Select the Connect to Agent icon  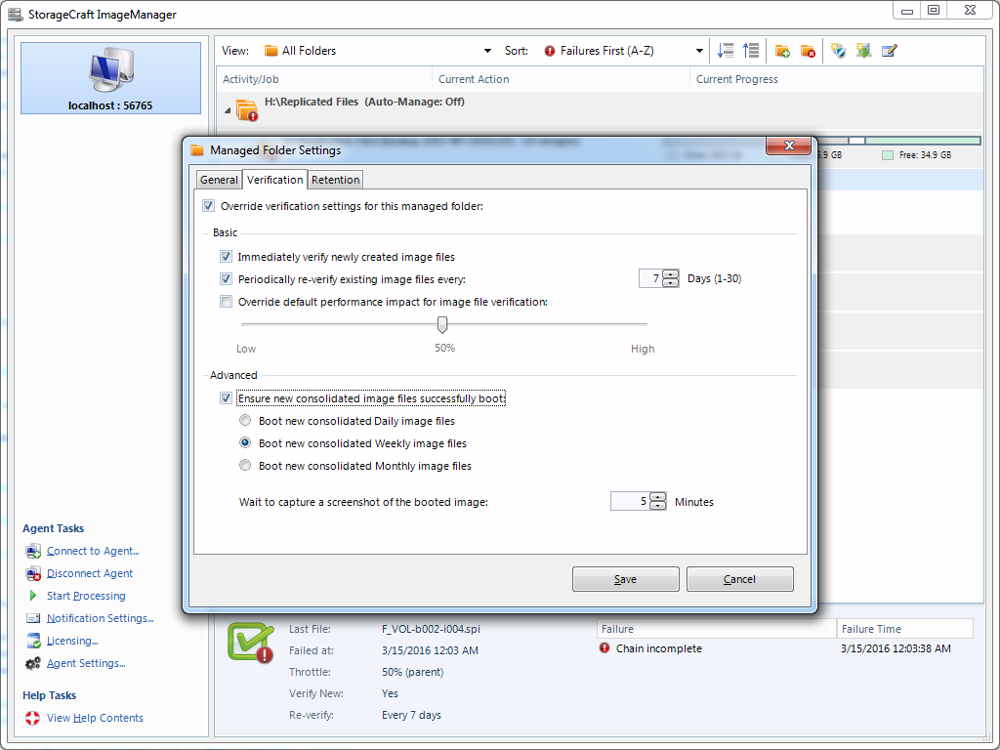[x=33, y=551]
